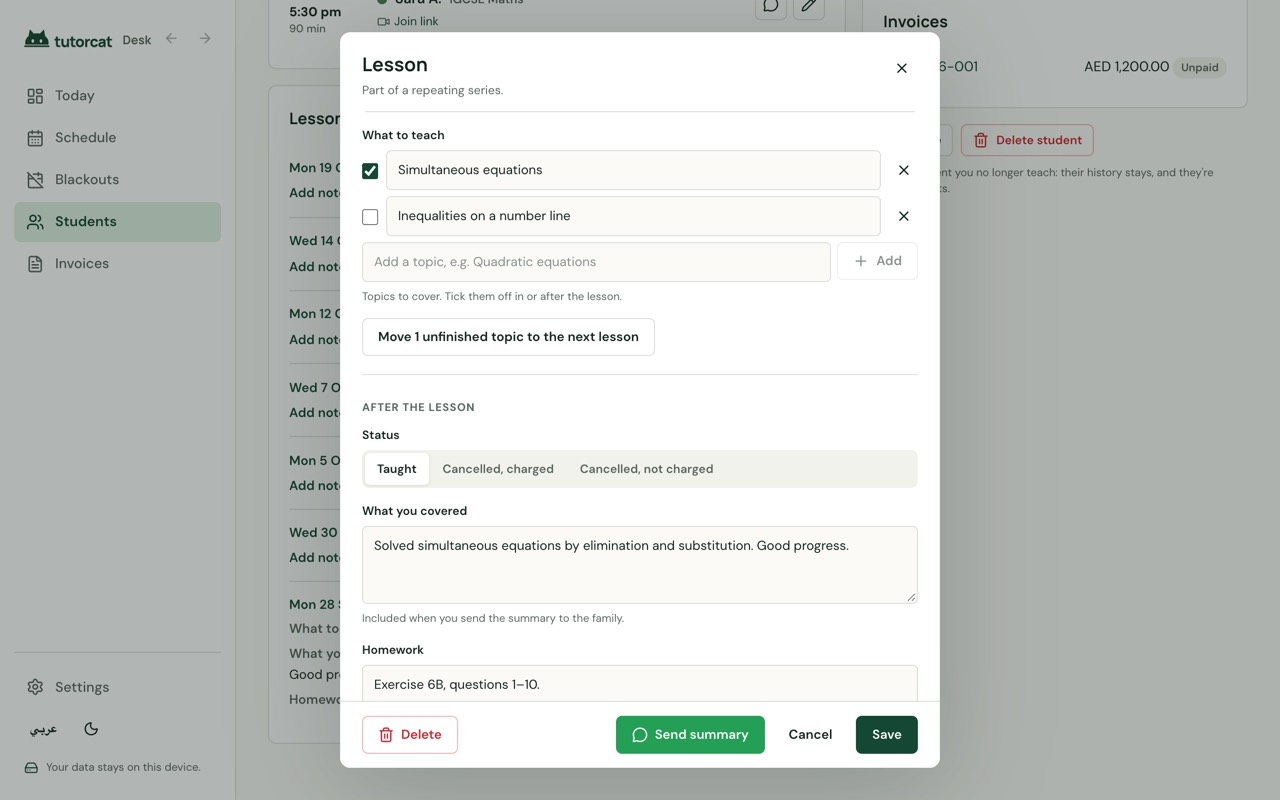This screenshot has width=1280, height=800.
Task: Set status to Cancelled, not charged
Action: click(646, 469)
